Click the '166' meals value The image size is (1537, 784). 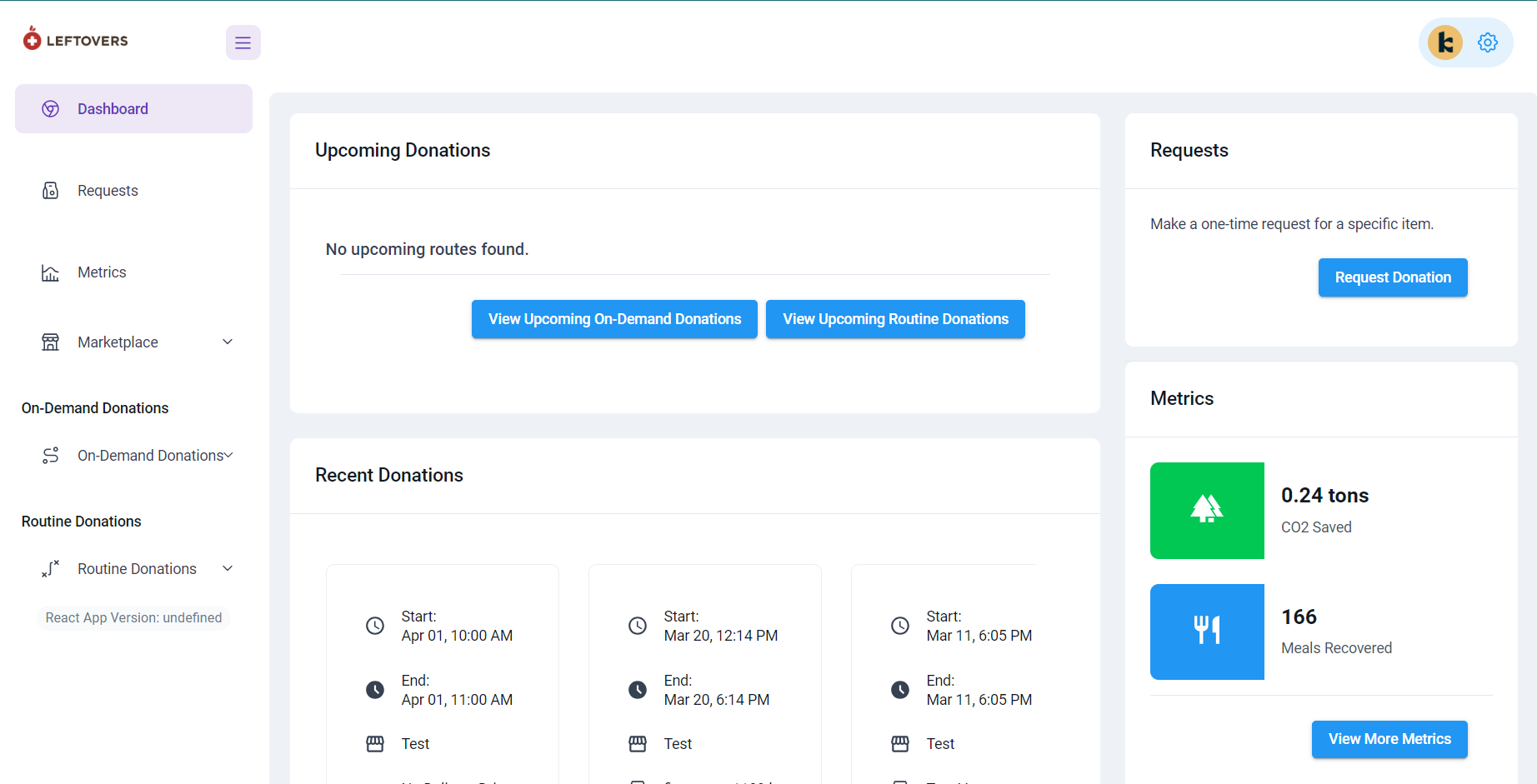coord(1299,617)
